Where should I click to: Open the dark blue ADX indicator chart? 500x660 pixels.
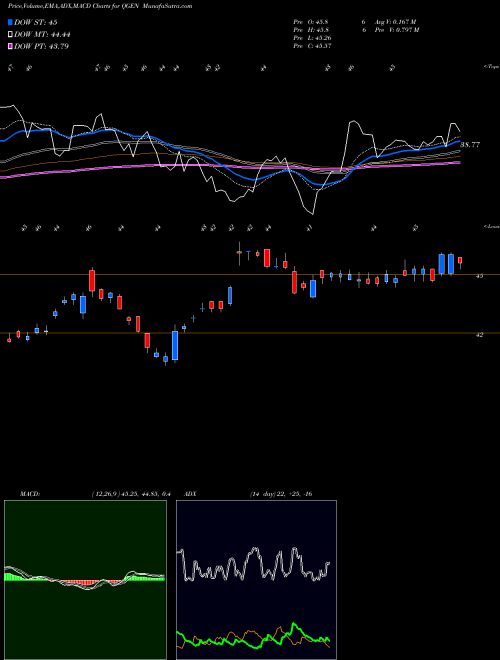tap(256, 580)
